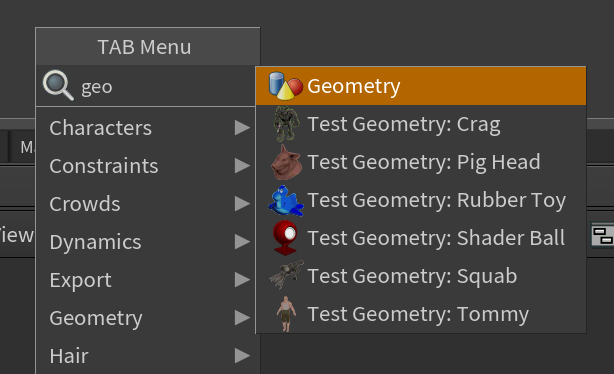Expand arrow beside Crowds

tap(242, 204)
